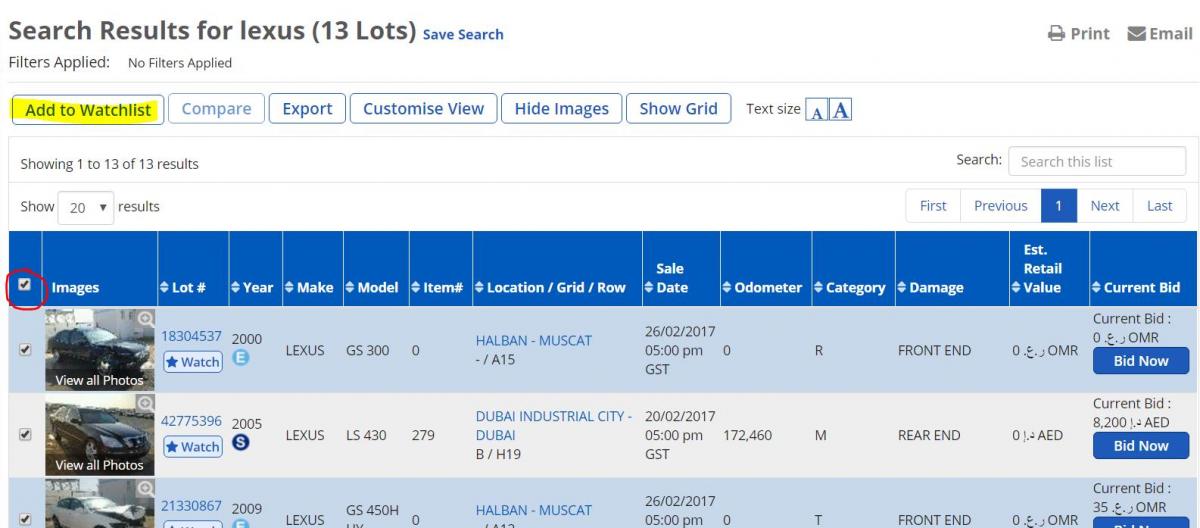Click Save Search link
Image resolution: width=1200 pixels, height=528 pixels.
tap(463, 34)
